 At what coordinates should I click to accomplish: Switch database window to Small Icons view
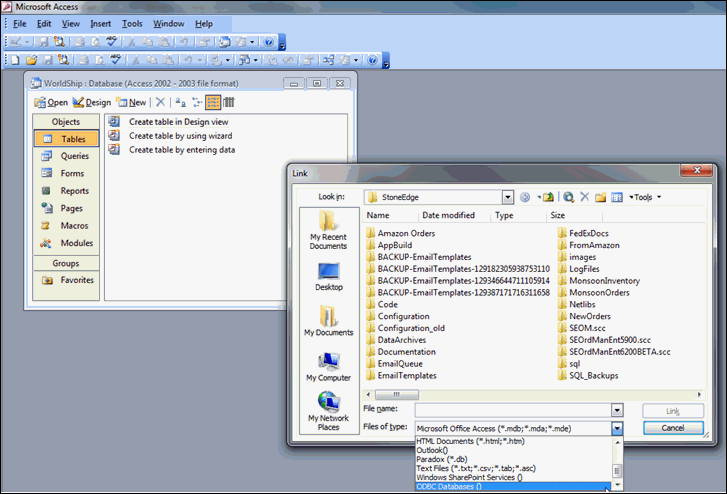pos(197,102)
